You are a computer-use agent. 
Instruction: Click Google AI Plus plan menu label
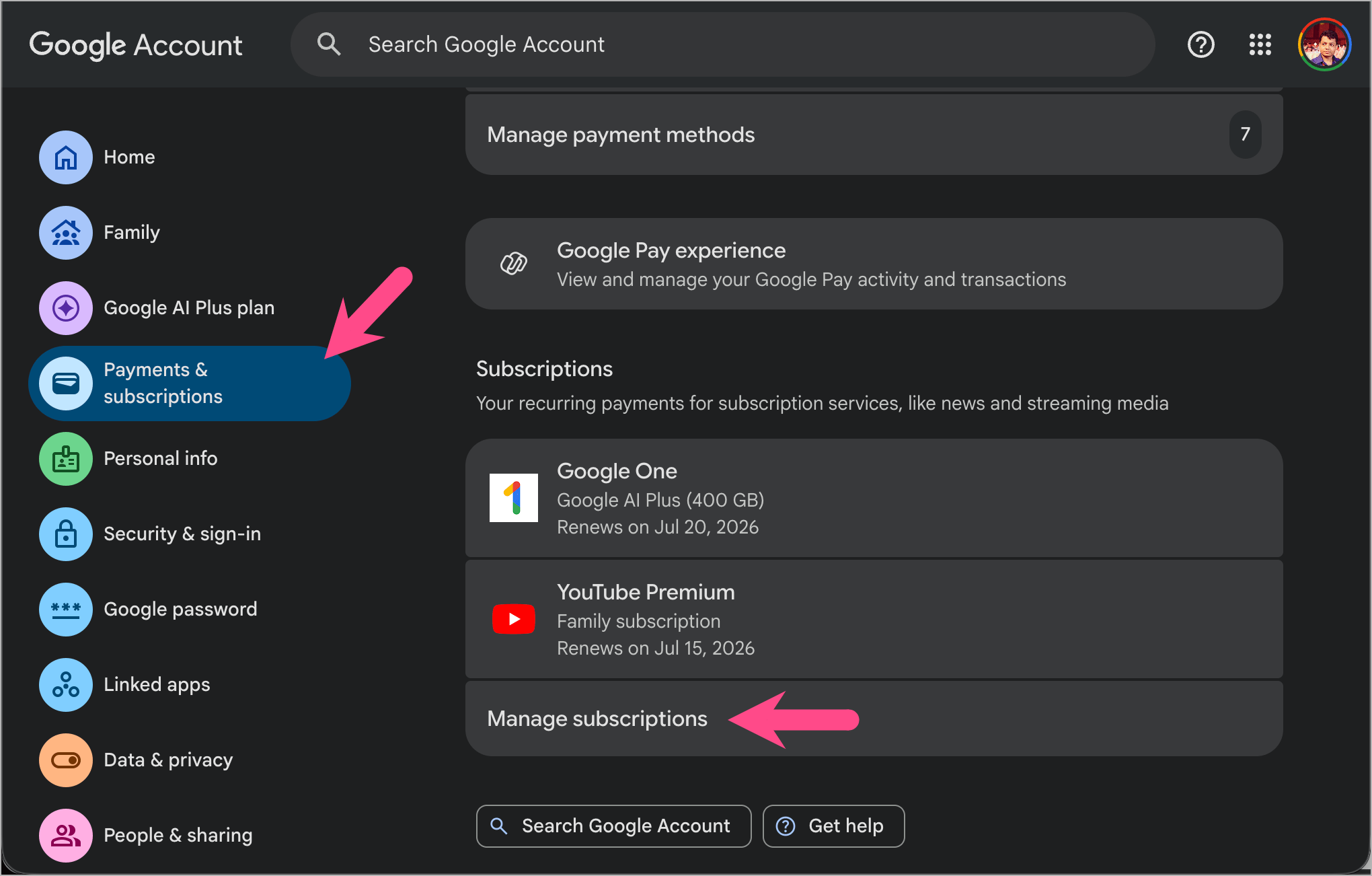pyautogui.click(x=189, y=308)
